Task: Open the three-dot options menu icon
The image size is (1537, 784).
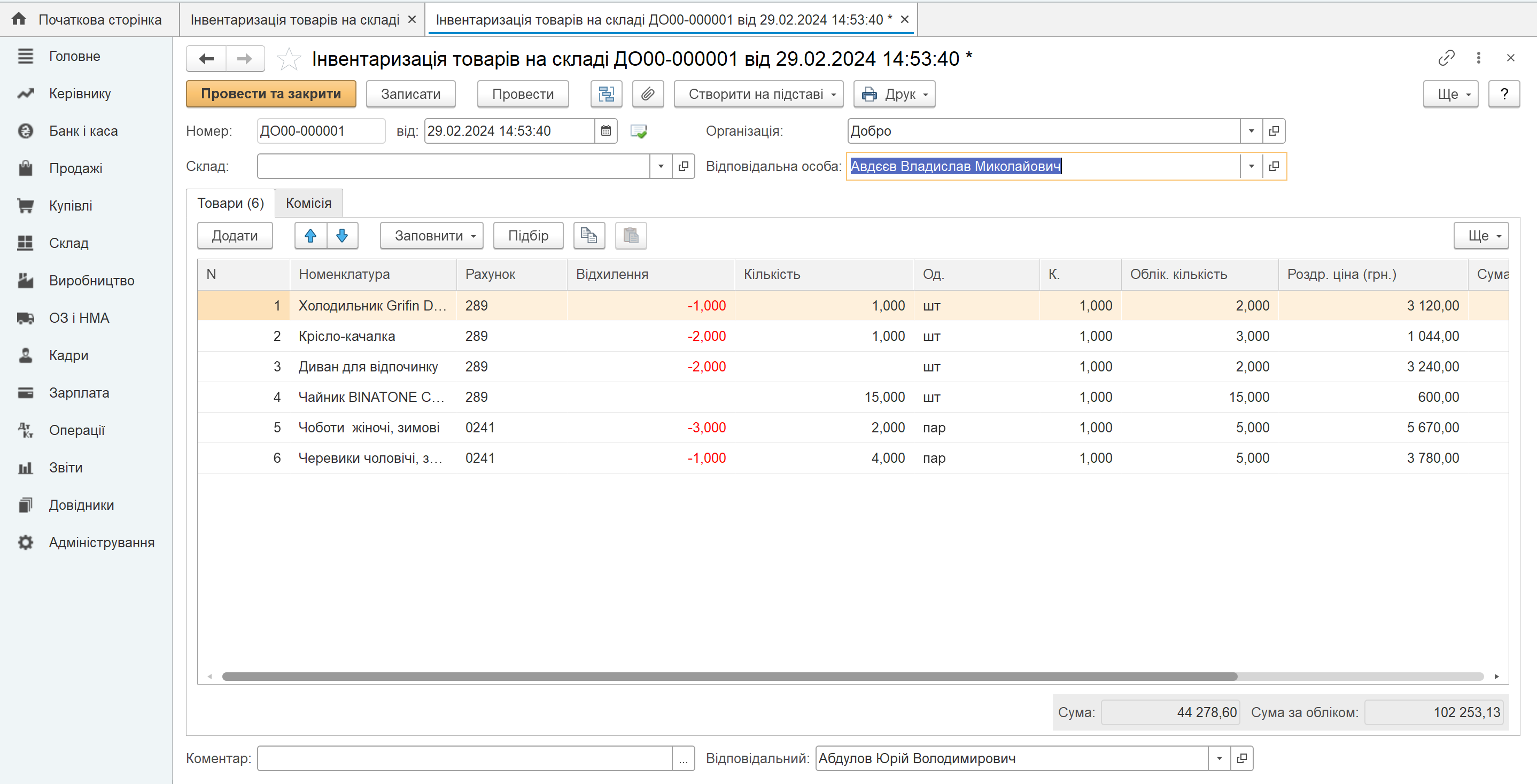Action: click(x=1479, y=58)
